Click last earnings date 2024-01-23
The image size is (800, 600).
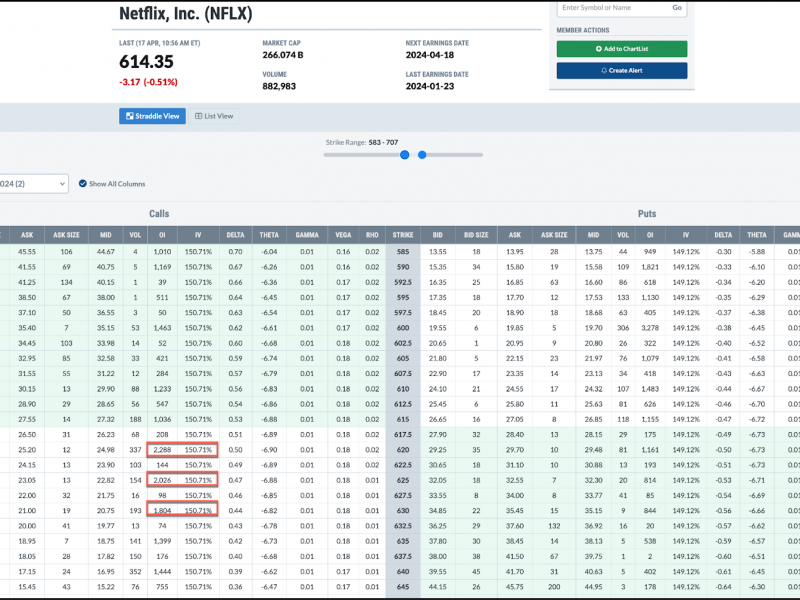tap(430, 86)
